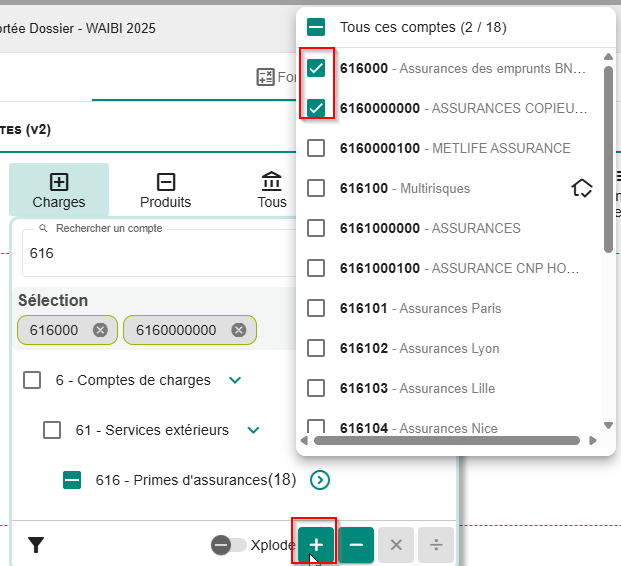This screenshot has width=621, height=566.
Task: Open 616 Primes d'assurances arrow icon
Action: click(x=320, y=480)
